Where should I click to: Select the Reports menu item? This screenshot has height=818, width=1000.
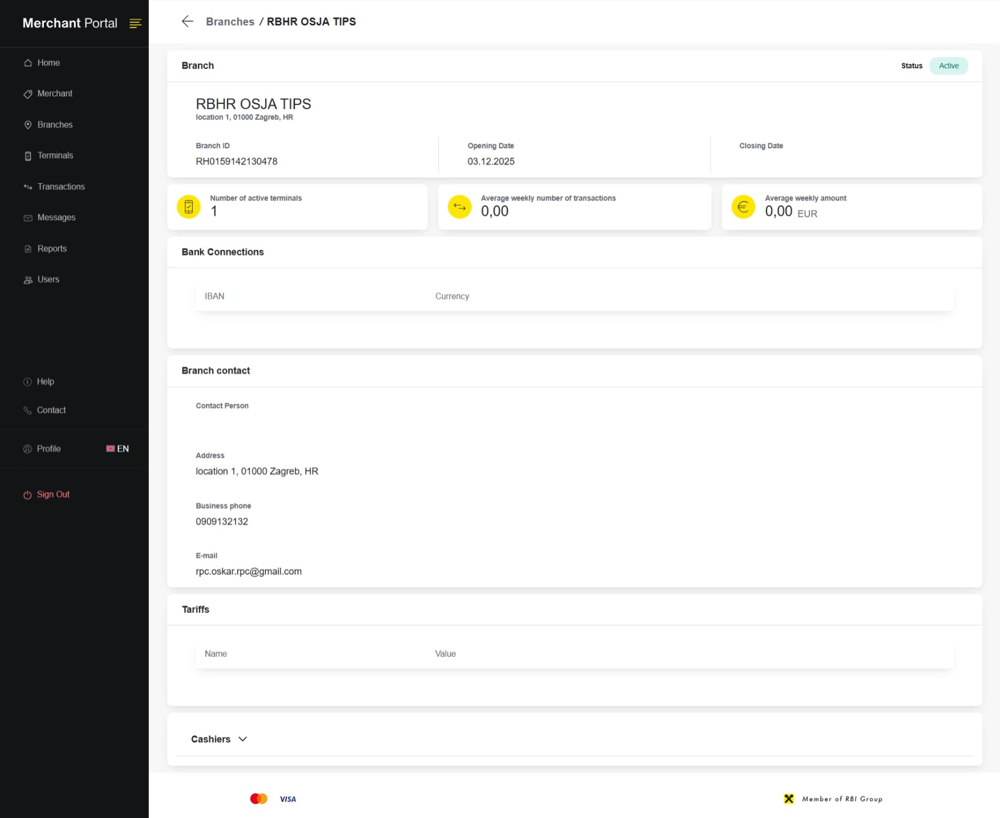(x=52, y=249)
